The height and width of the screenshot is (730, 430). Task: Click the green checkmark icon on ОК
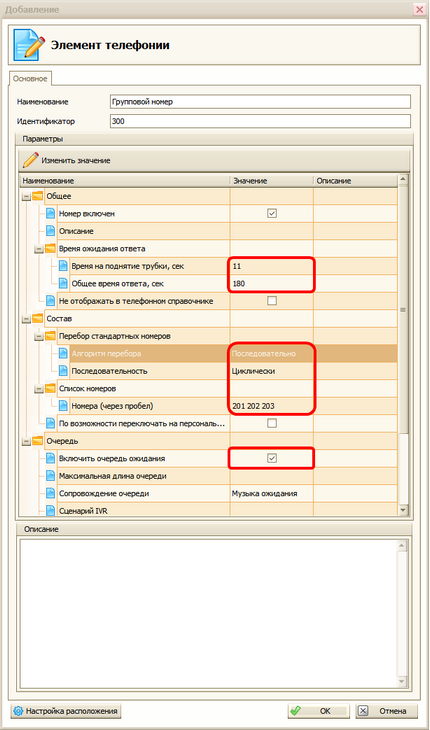(296, 711)
